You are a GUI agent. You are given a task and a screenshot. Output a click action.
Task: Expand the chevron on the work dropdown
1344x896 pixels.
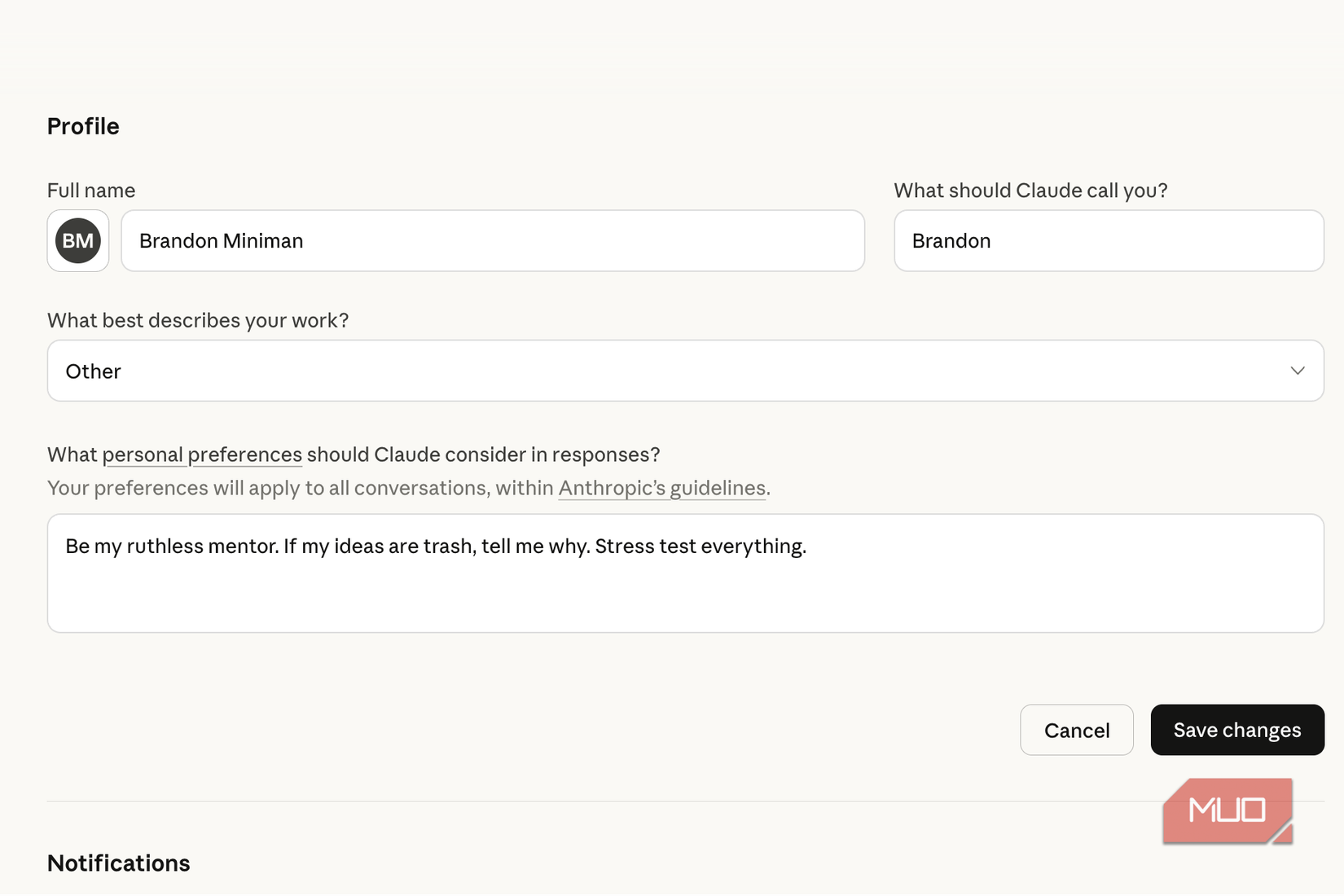1298,371
